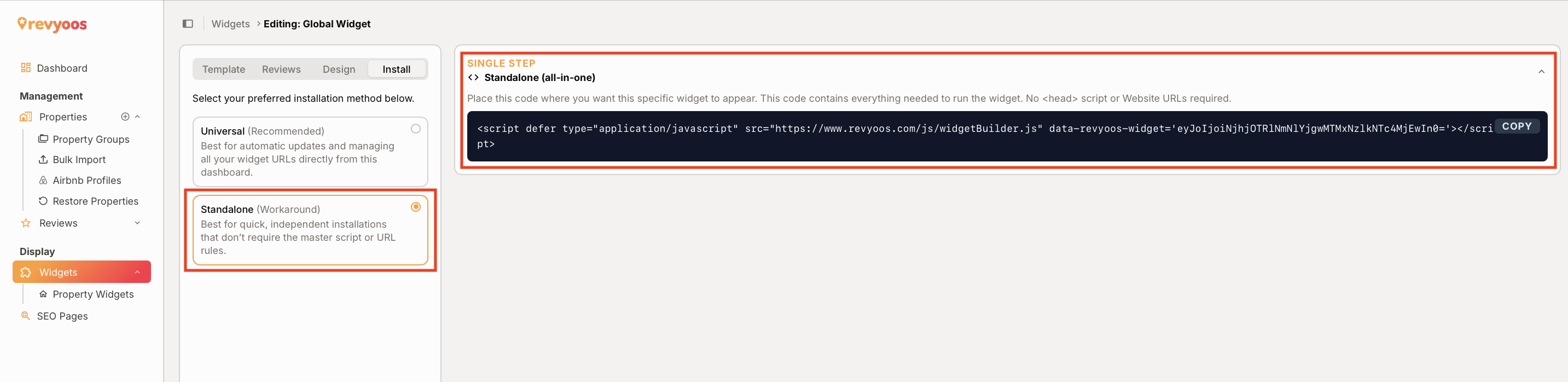Click the Widgets puzzle icon
Viewport: 1568px width, 382px height.
click(x=26, y=273)
